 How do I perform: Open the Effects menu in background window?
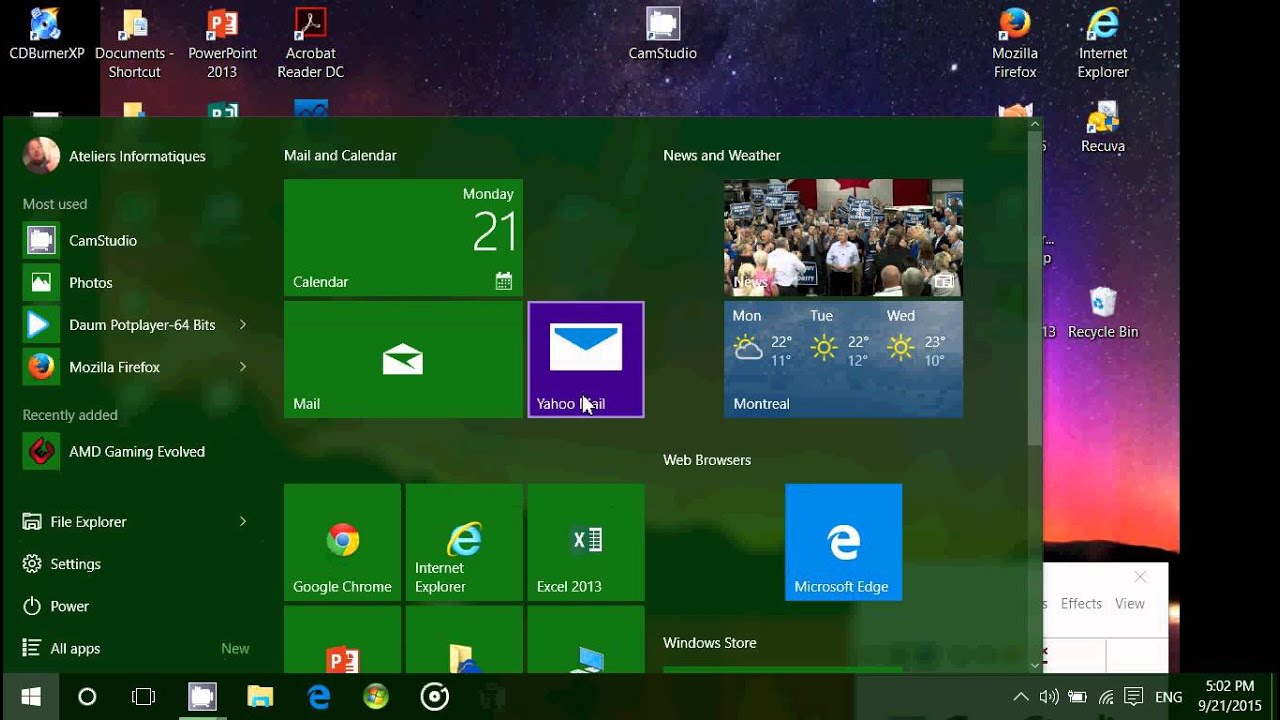click(1081, 604)
